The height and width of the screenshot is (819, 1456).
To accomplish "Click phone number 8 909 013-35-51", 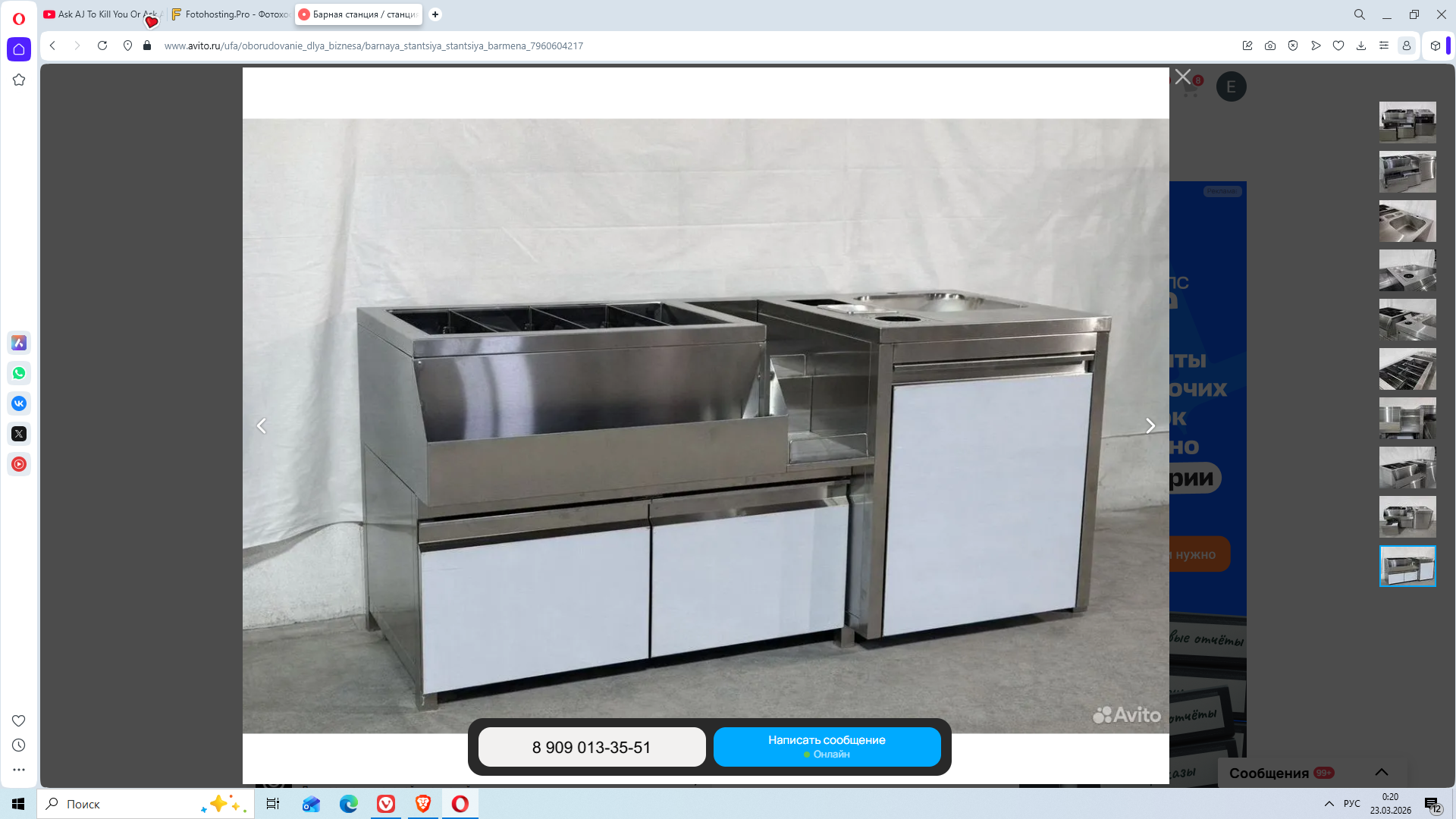I will click(x=591, y=747).
